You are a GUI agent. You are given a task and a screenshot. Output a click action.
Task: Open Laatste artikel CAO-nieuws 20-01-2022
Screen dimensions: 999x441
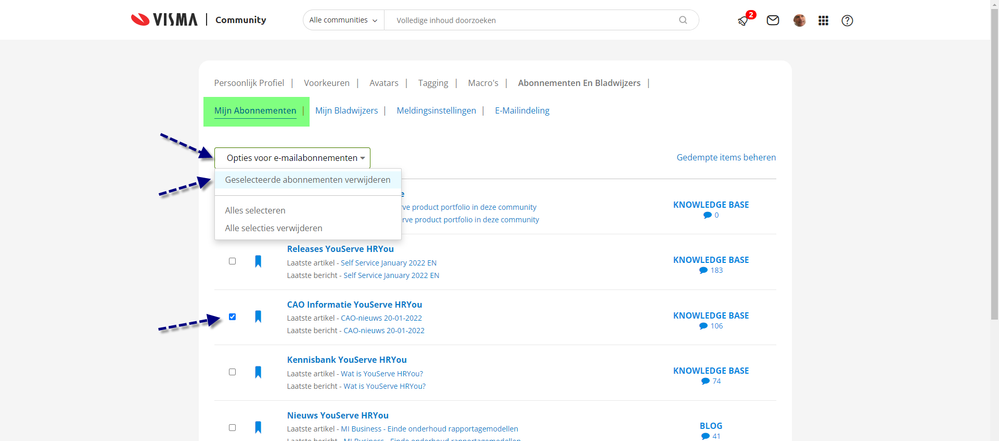pyautogui.click(x=381, y=318)
